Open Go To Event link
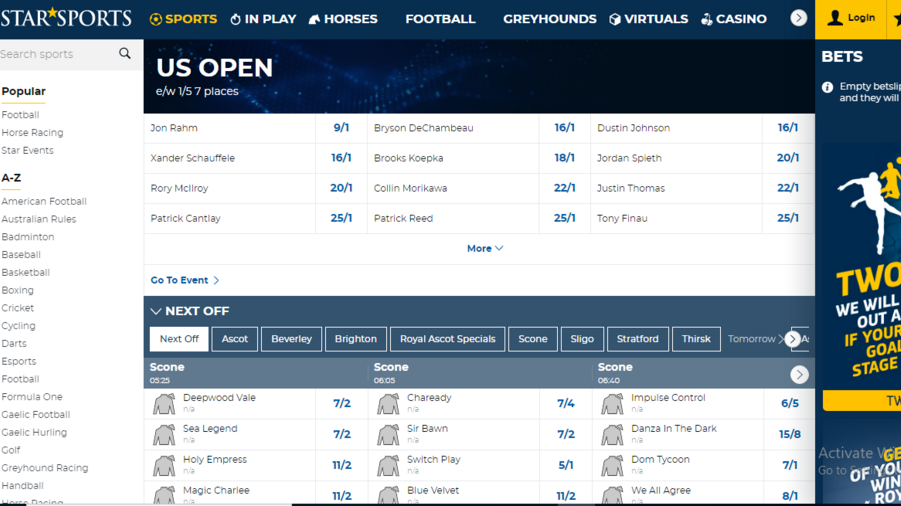 tap(185, 280)
